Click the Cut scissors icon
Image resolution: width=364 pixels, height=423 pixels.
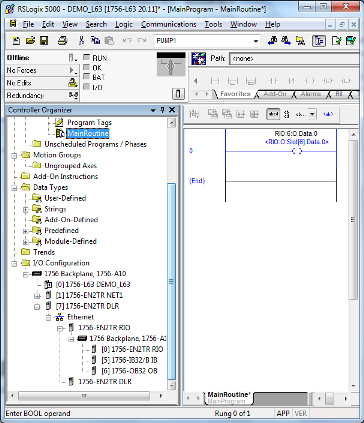(x=81, y=41)
